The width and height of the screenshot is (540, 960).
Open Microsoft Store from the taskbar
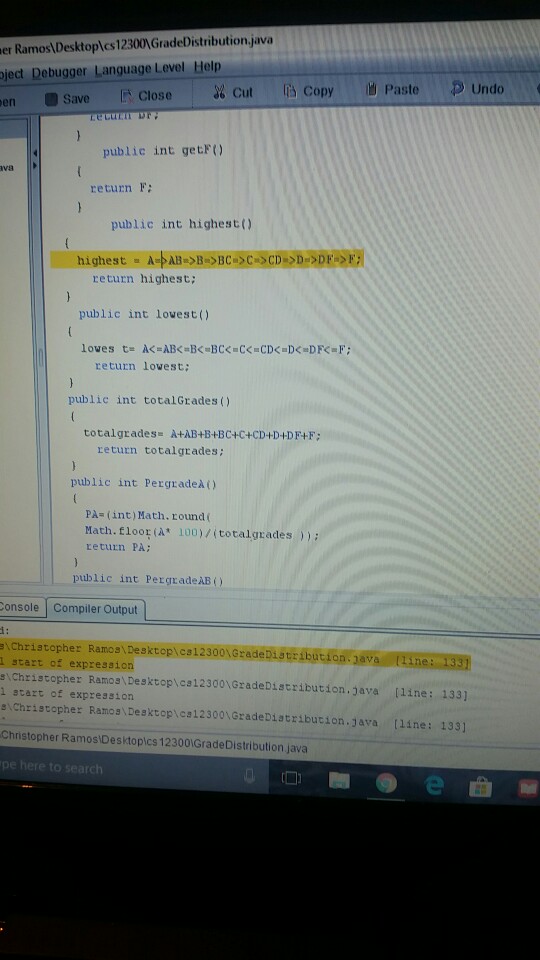click(481, 787)
